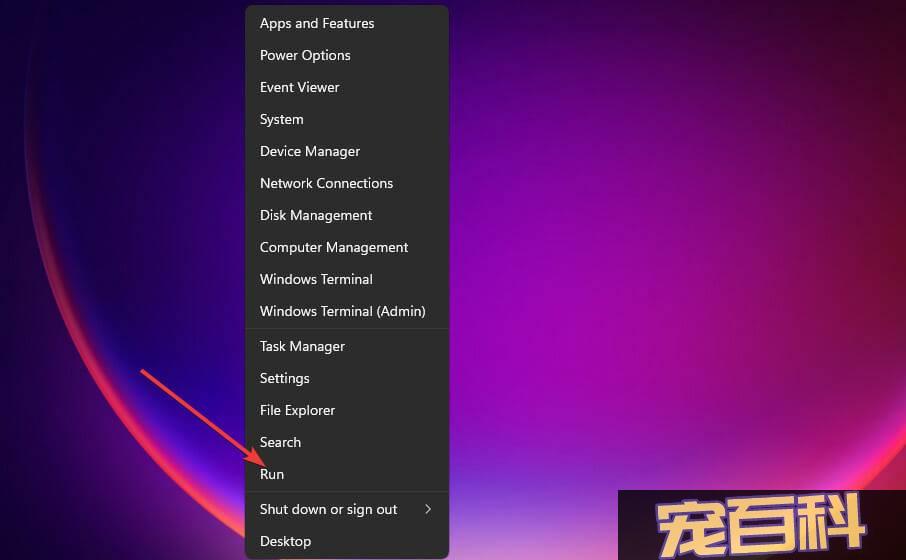Select the Search menu item
This screenshot has height=560, width=906.
(347, 442)
